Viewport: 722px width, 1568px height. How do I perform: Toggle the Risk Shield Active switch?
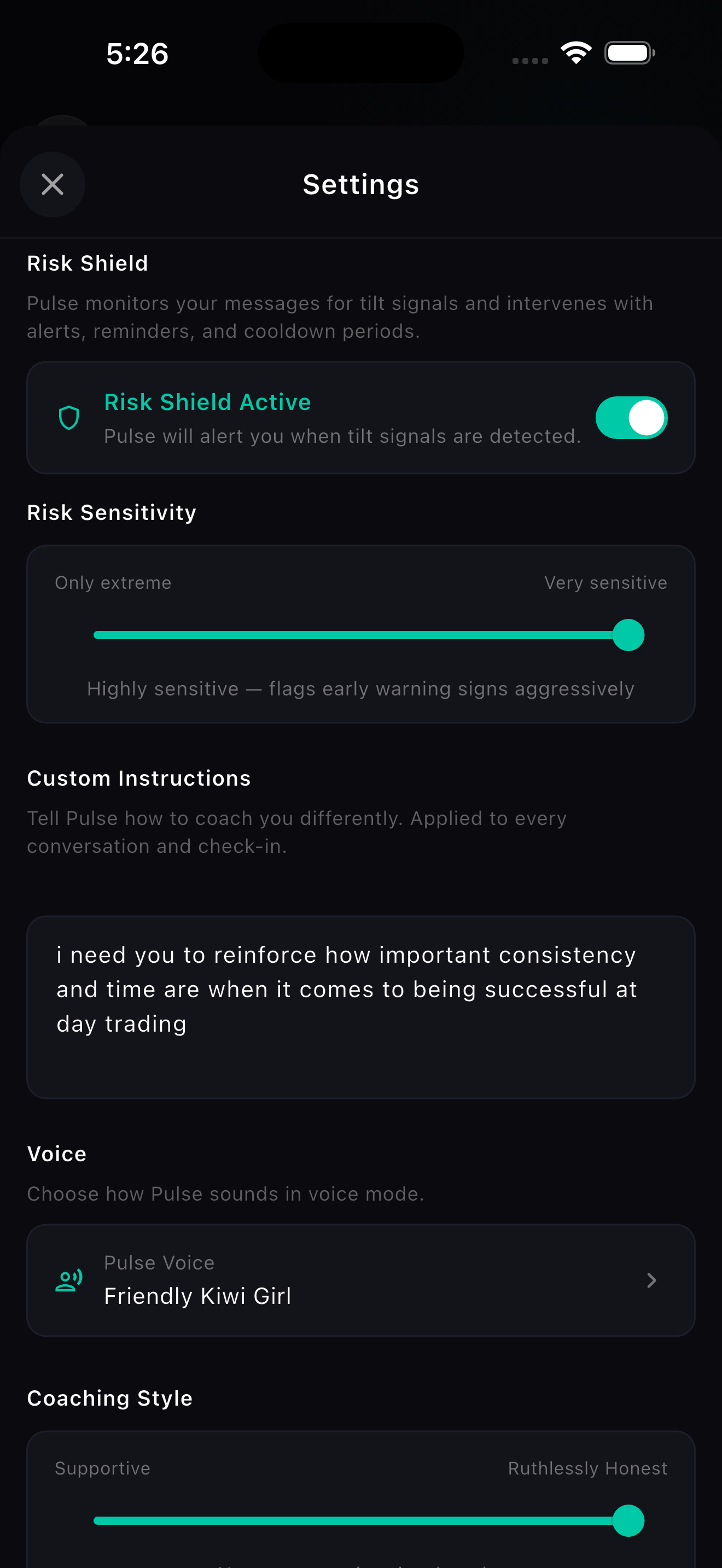pos(631,418)
